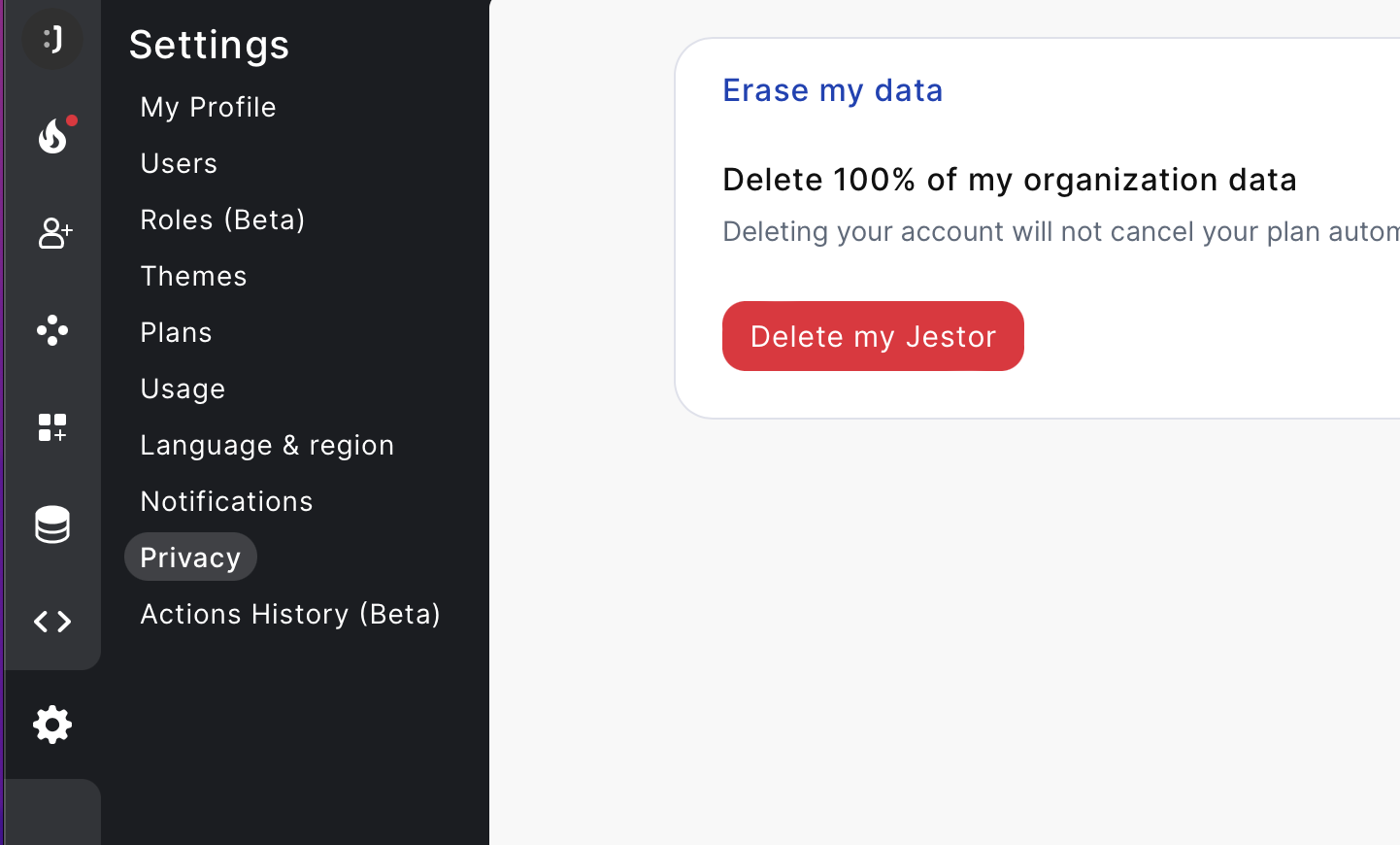Select Themes in settings menu
Viewport: 1400px width, 845px height.
[x=193, y=276]
